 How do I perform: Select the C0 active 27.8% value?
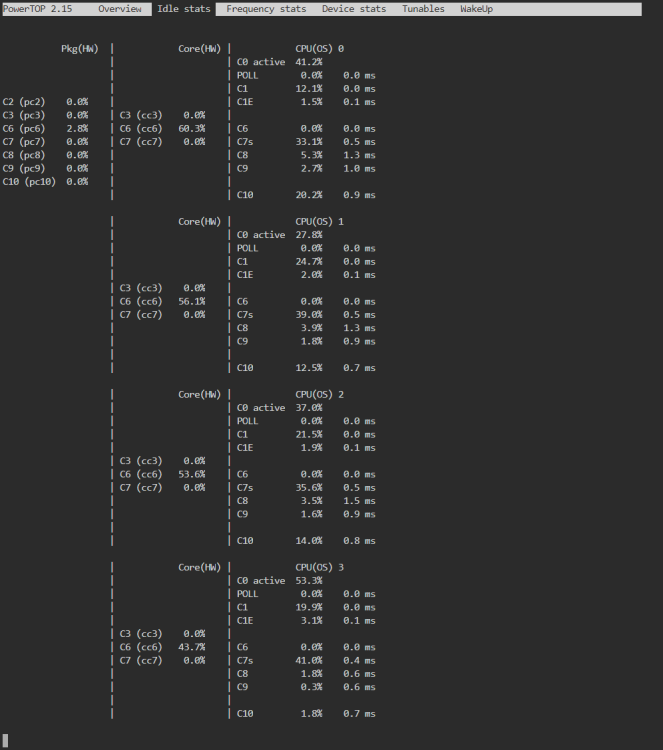[309, 235]
